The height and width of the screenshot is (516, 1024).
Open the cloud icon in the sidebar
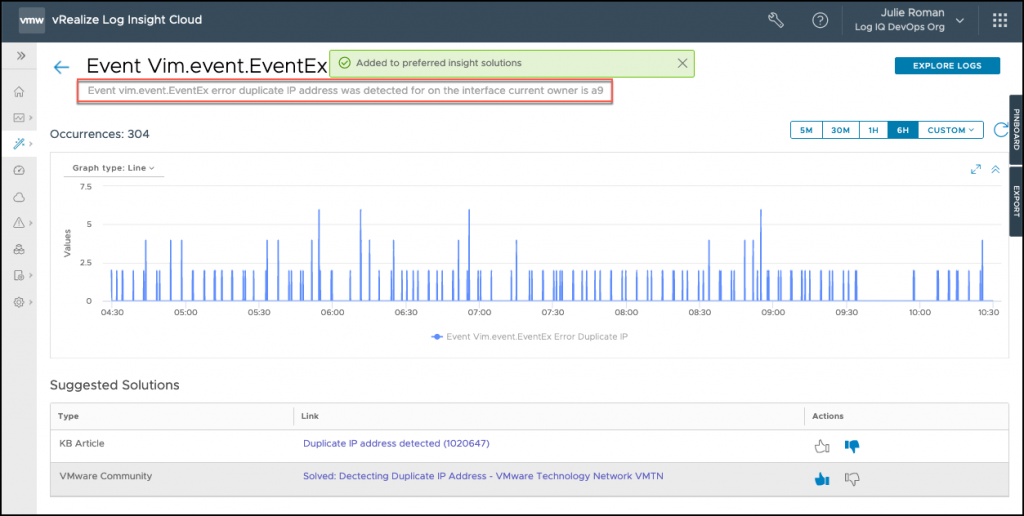[x=19, y=197]
